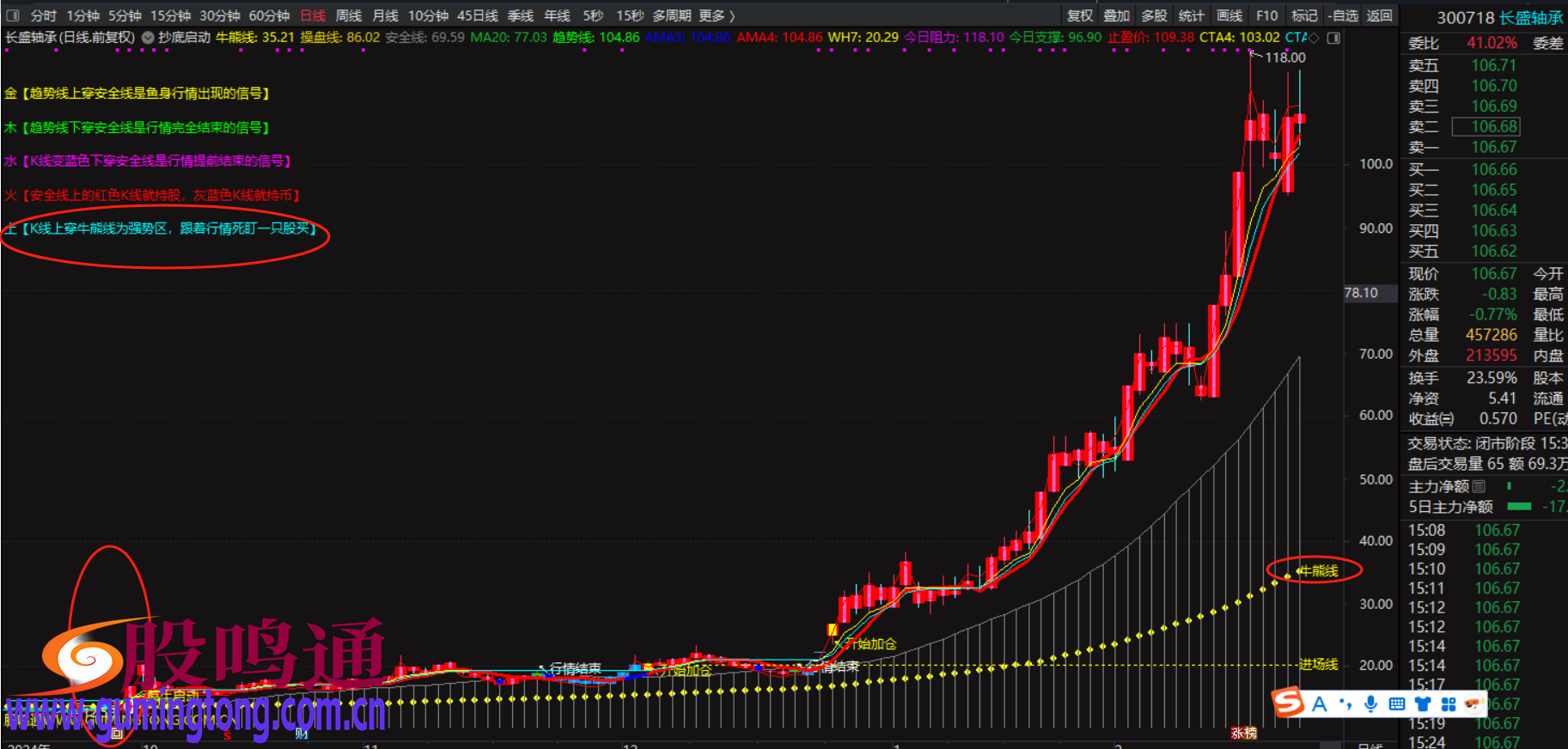Viewport: 1568px width, 749px height.
Task: Remove stock from watchlist via -自选
Action: [1343, 15]
